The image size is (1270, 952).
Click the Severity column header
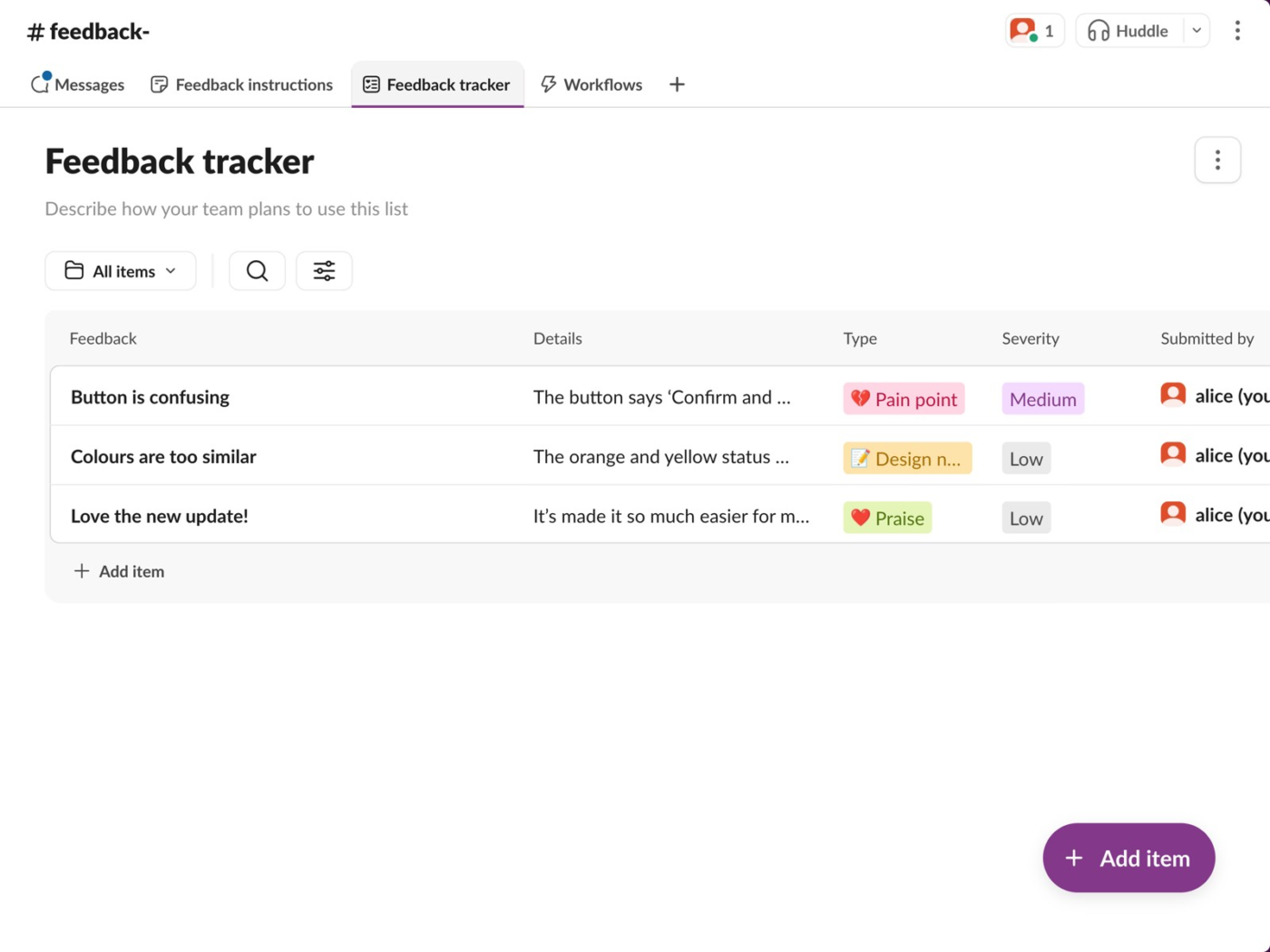point(1031,338)
